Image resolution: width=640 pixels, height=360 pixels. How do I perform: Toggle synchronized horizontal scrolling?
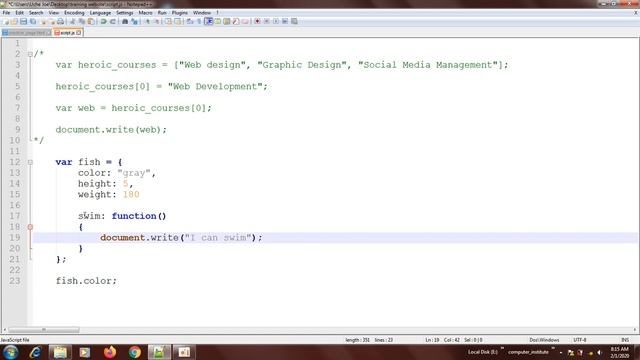(x=178, y=21)
